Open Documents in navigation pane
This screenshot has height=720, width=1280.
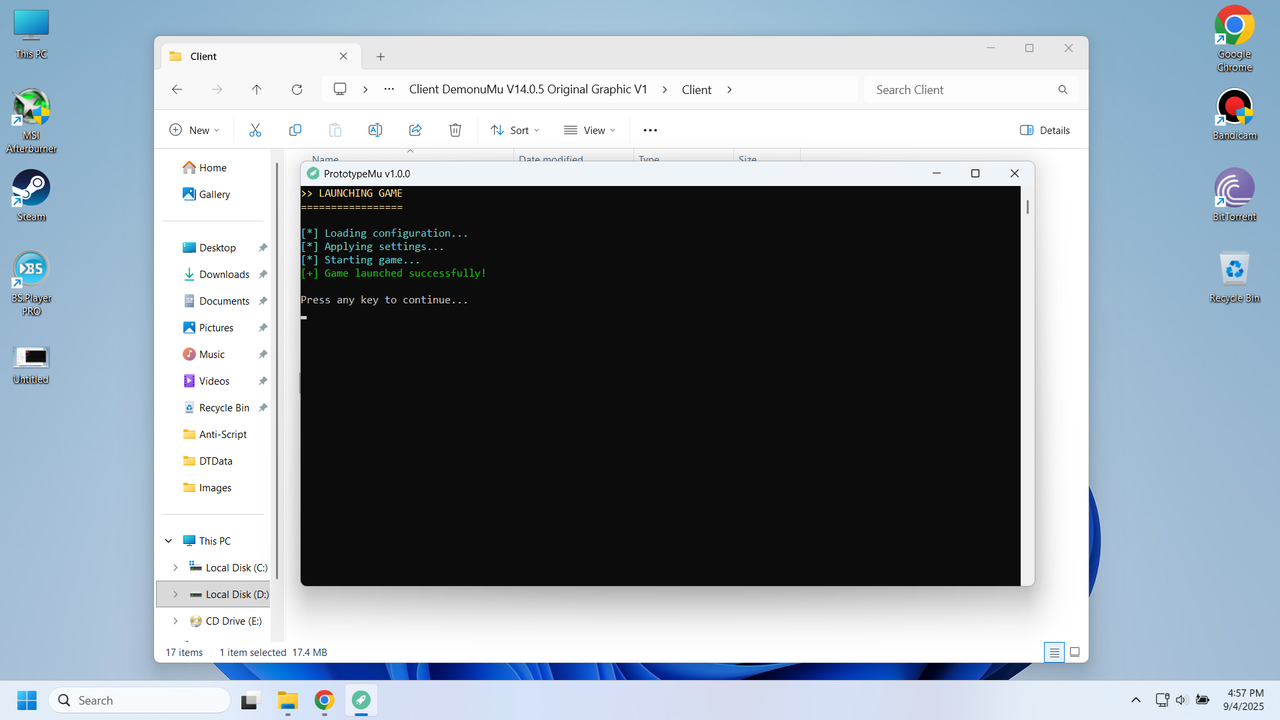pos(216,301)
